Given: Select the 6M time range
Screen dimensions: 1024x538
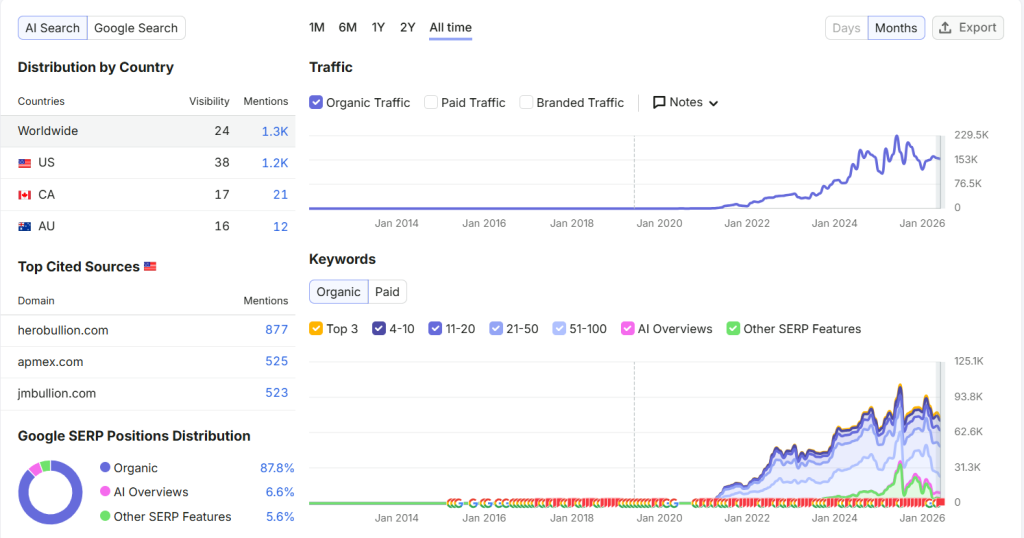Looking at the screenshot, I should pos(347,27).
